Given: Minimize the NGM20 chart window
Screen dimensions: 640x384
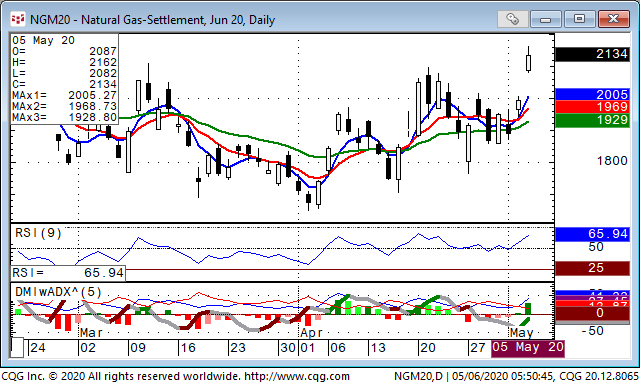Looking at the screenshot, I should (546, 19).
